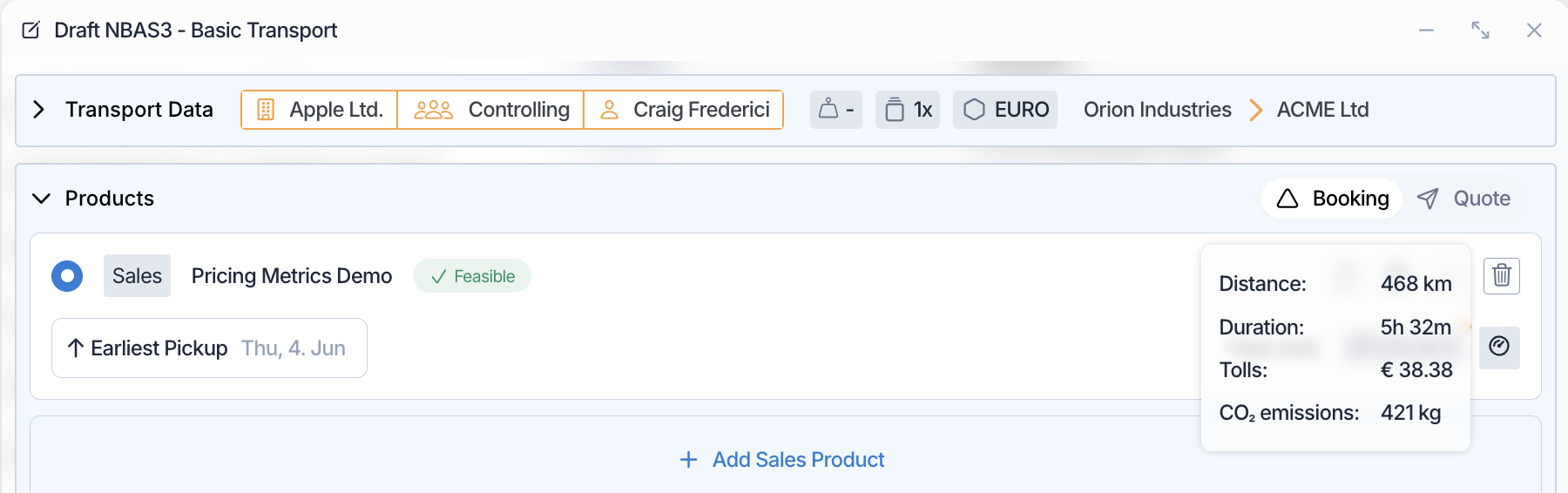The height and width of the screenshot is (493, 1568).
Task: Click the Feasible status badge
Action: pos(472,276)
